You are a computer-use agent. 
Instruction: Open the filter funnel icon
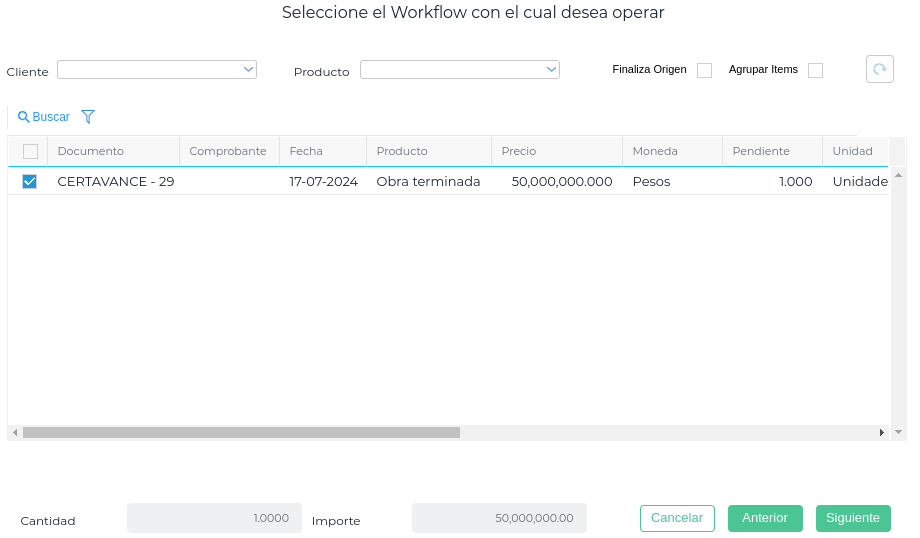(x=88, y=117)
